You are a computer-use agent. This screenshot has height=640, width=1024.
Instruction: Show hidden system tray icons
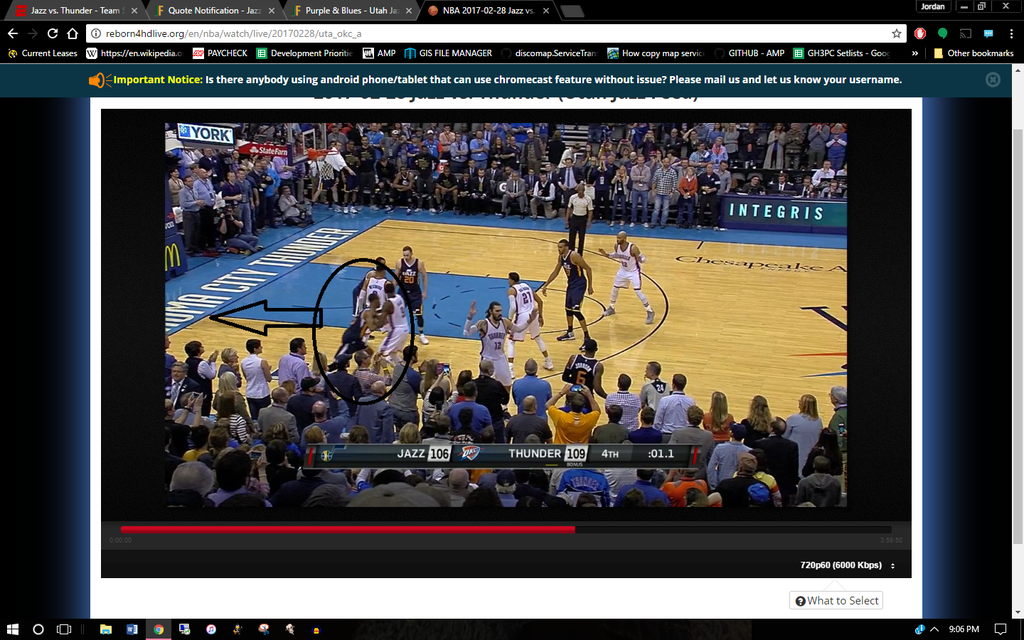[x=935, y=630]
